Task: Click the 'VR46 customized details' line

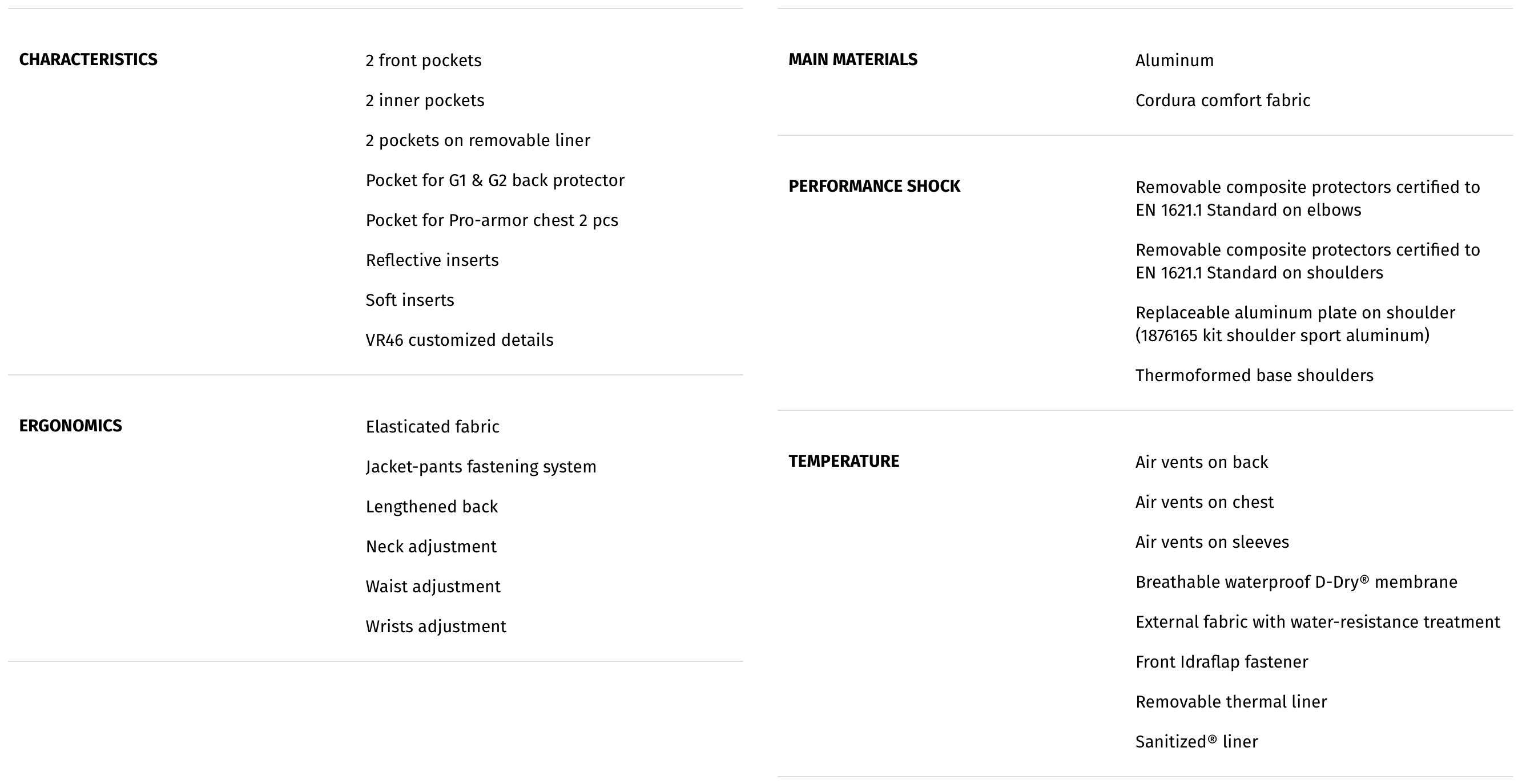Action: (459, 341)
